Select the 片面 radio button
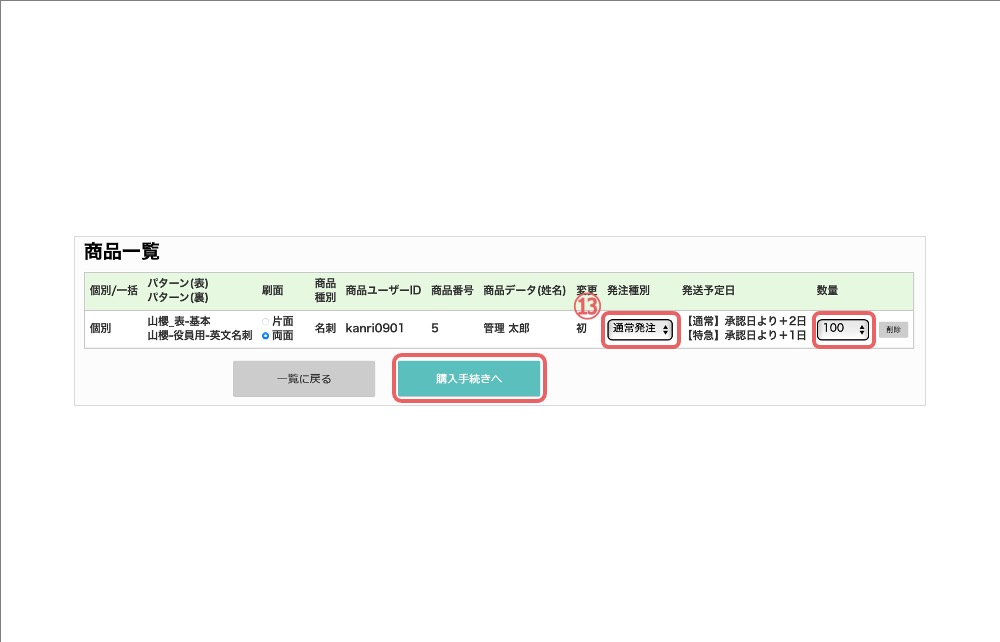This screenshot has width=1000, height=642. (265, 321)
